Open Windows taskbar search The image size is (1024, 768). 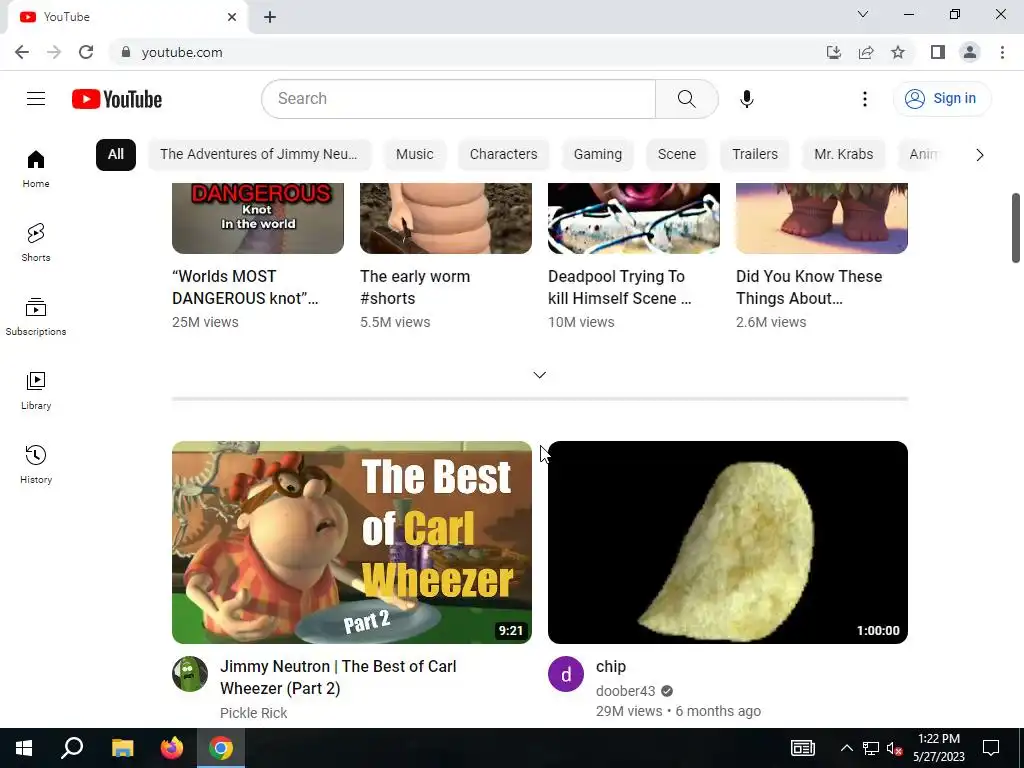click(72, 748)
